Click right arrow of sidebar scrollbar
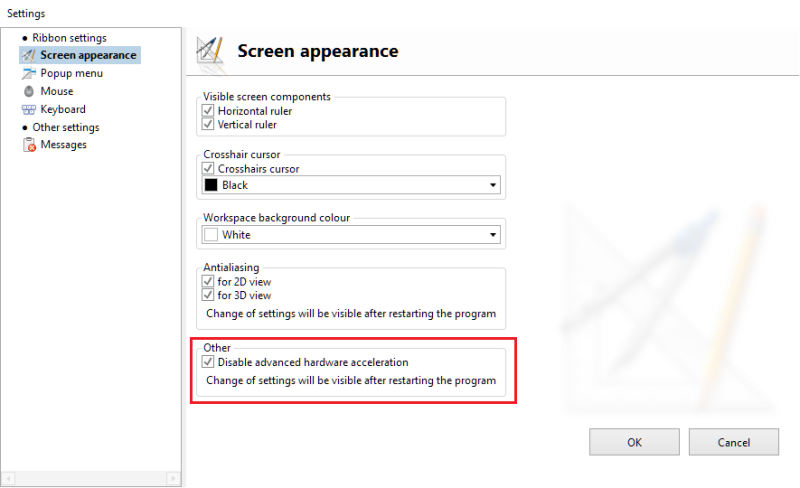This screenshot has width=800, height=488. tap(173, 479)
